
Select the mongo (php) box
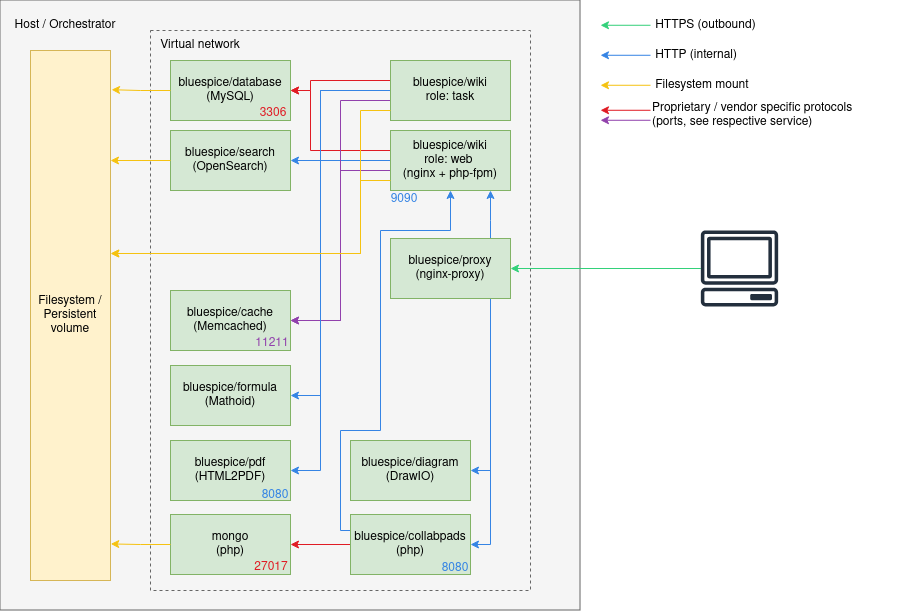point(230,544)
